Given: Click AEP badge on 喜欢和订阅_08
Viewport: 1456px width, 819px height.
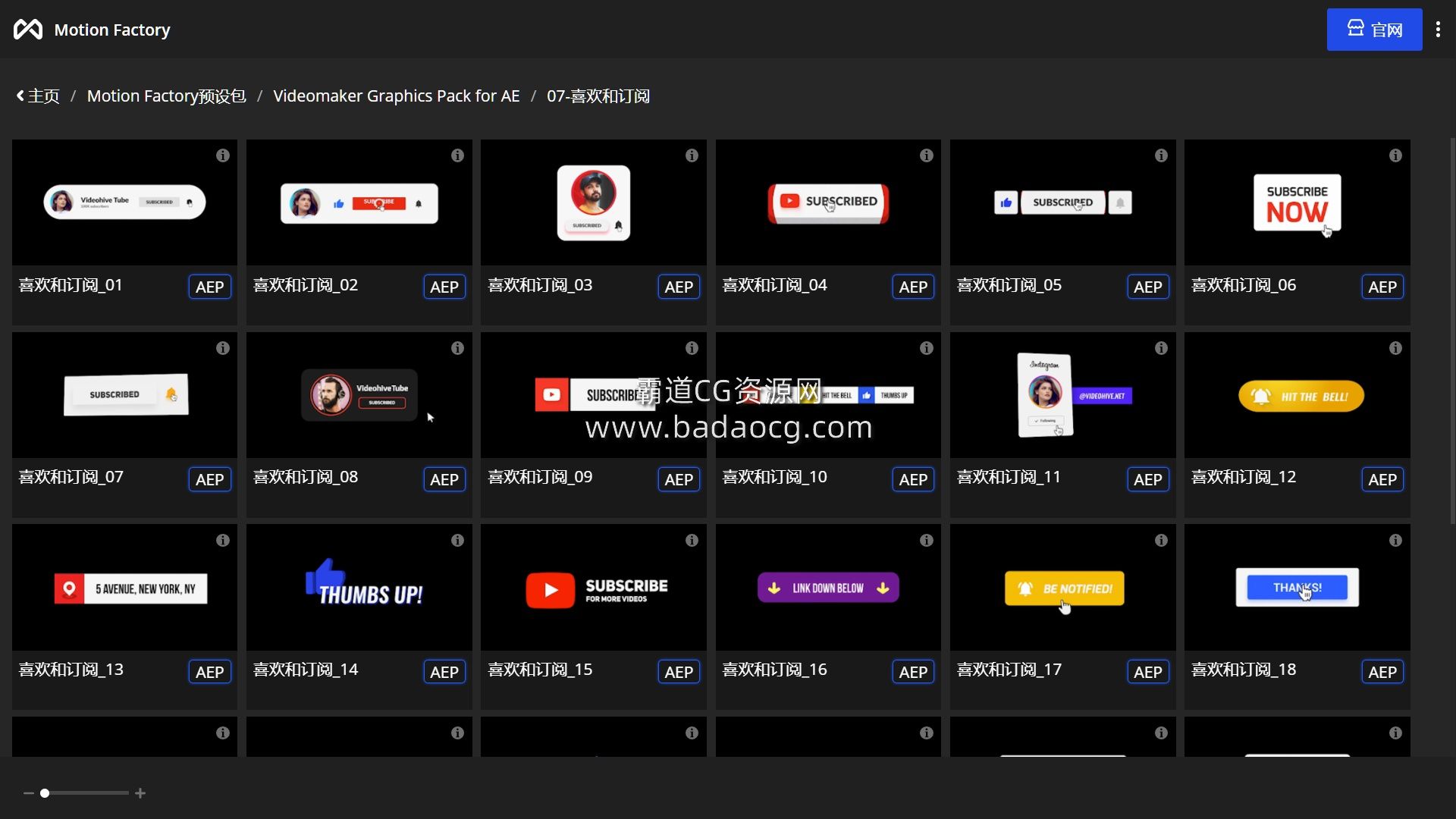Looking at the screenshot, I should 444,479.
